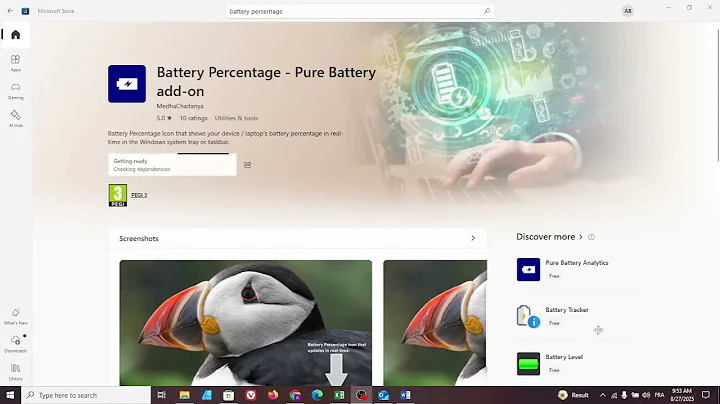Open Utilities & tools category link
The width and height of the screenshot is (720, 404).
[x=236, y=118]
